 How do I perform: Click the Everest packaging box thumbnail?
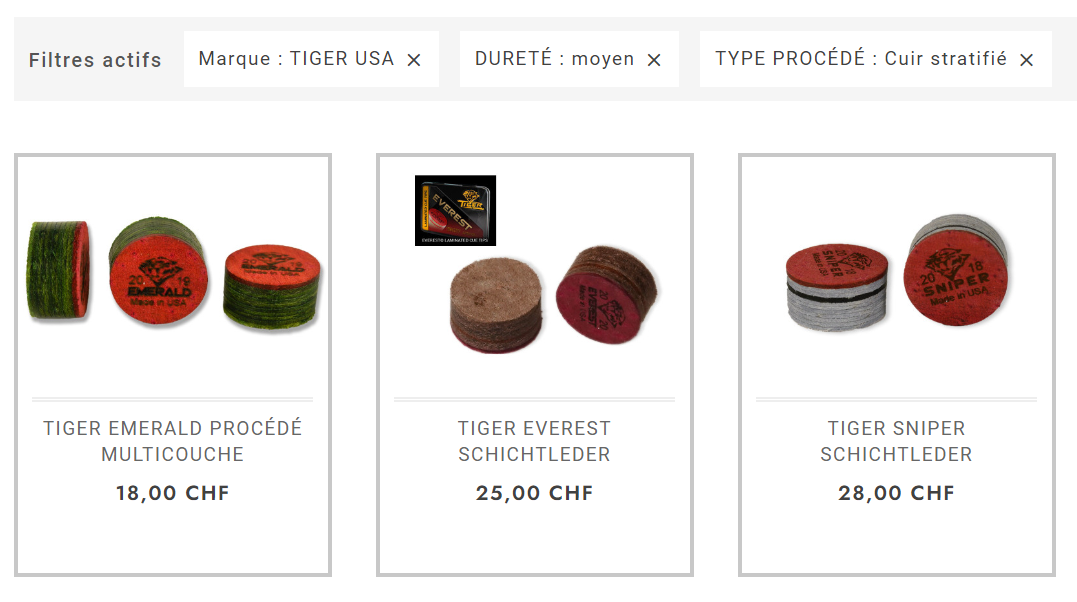455,210
